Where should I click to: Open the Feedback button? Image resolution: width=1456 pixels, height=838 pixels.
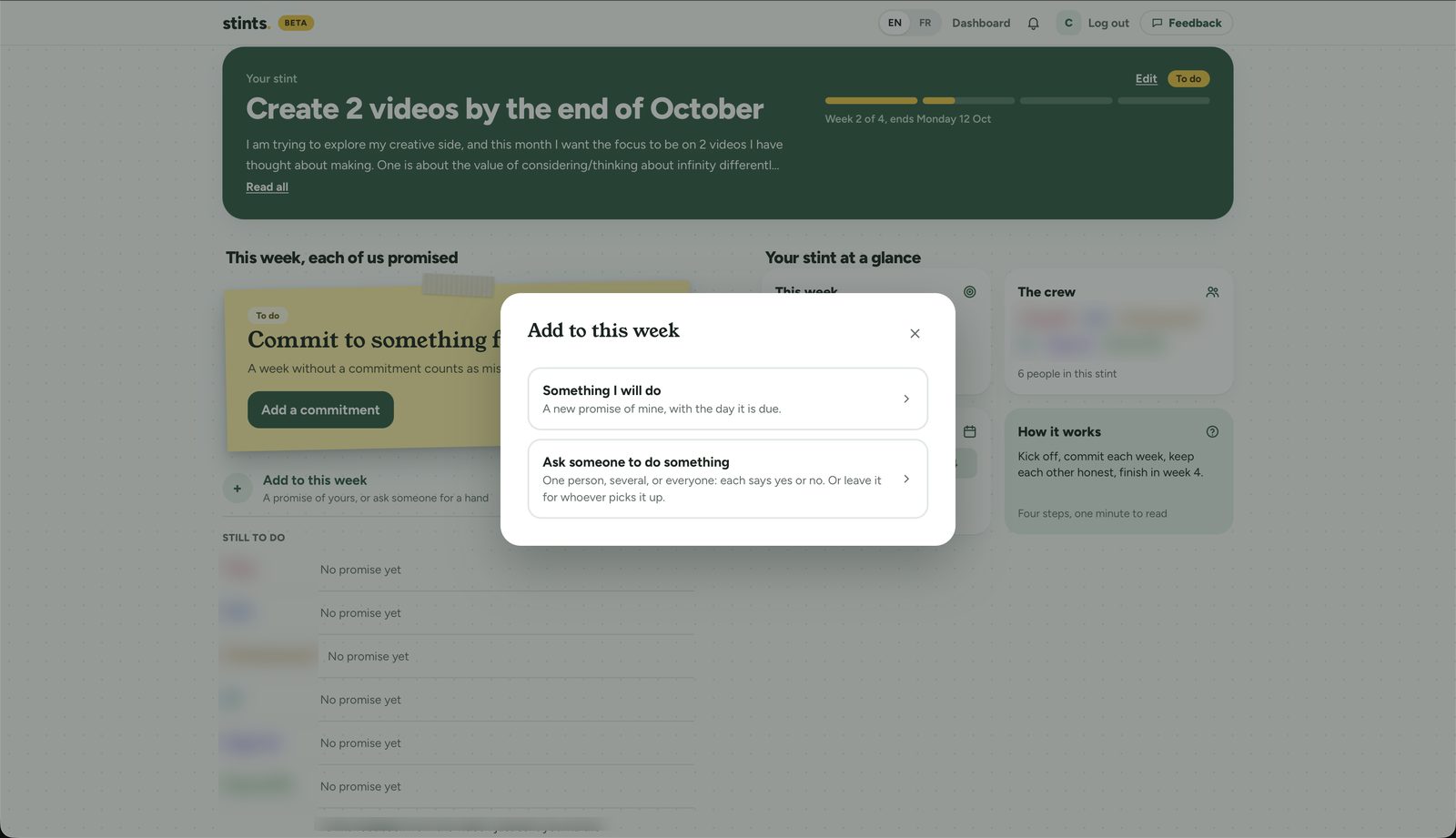tap(1187, 23)
